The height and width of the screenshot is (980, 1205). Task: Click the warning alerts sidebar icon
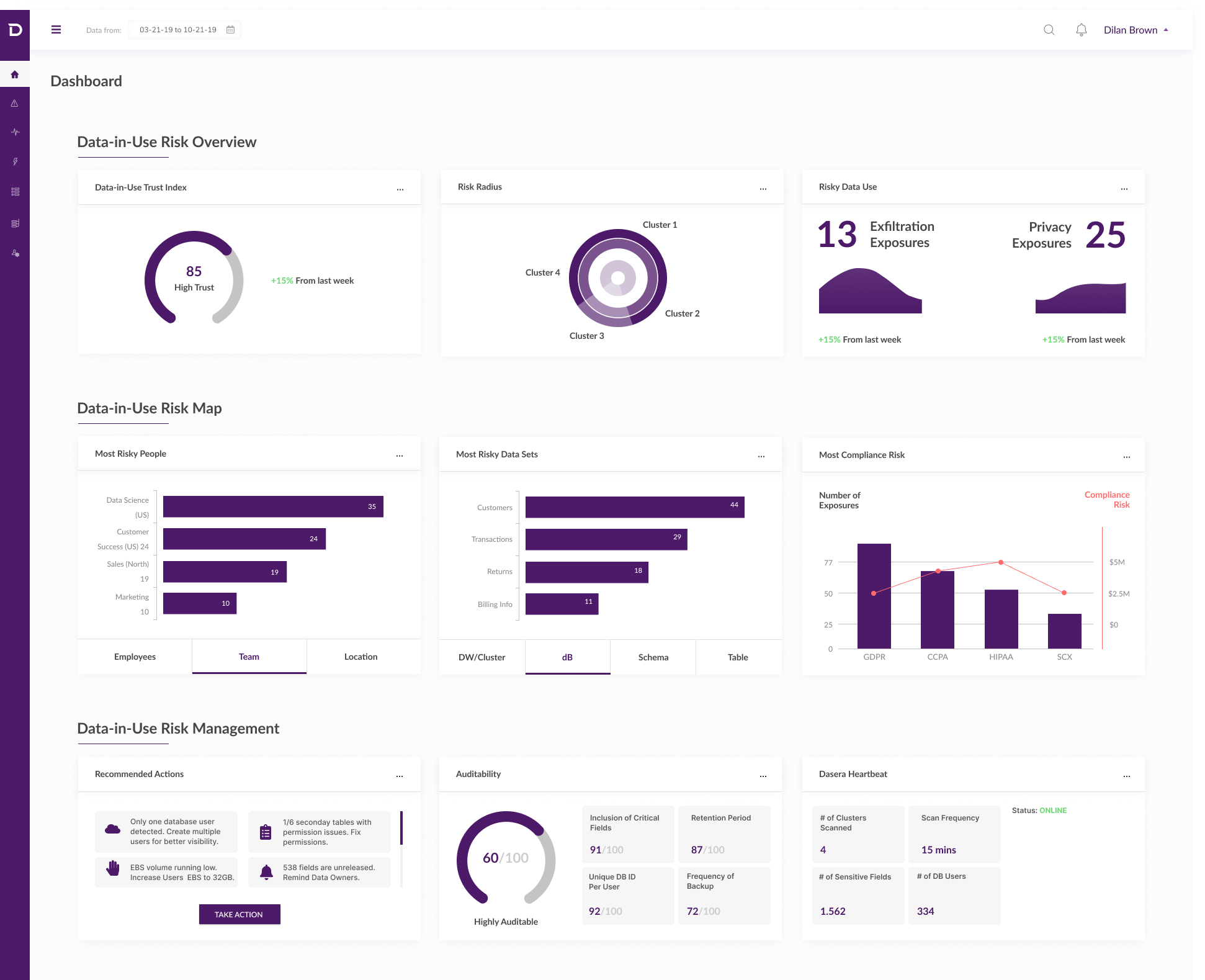click(x=15, y=104)
